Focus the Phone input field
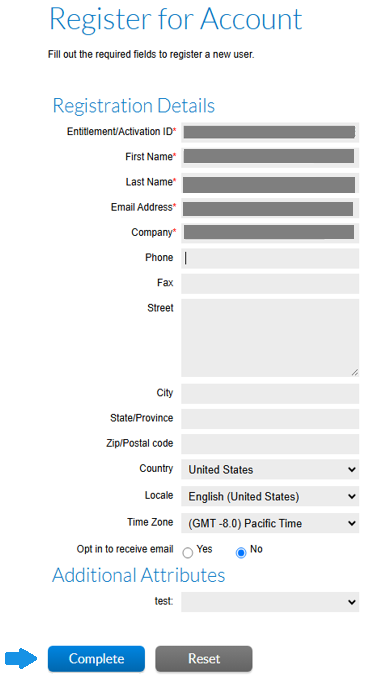368x677 pixels. pyautogui.click(x=270, y=258)
